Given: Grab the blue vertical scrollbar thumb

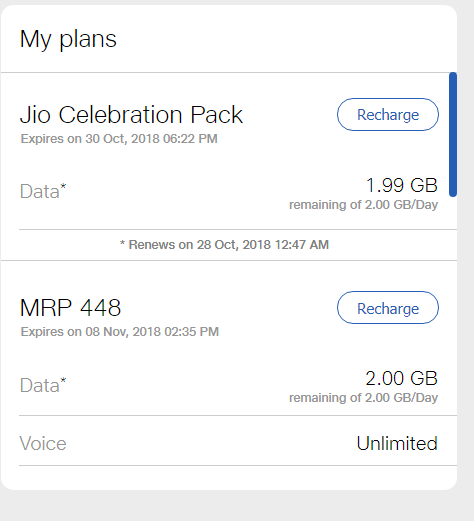Looking at the screenshot, I should coord(453,134).
